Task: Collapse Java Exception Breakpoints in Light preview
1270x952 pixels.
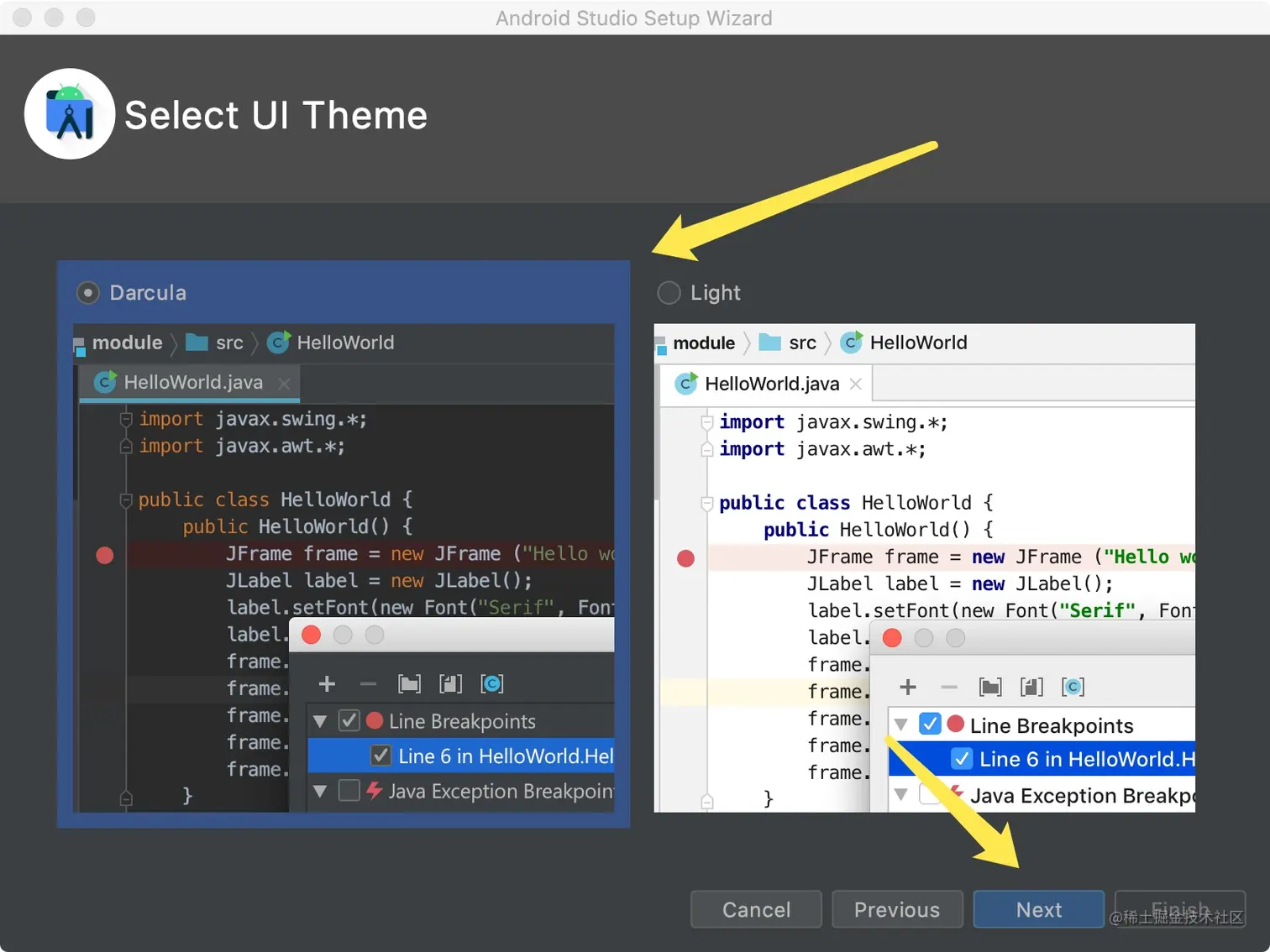Action: [900, 794]
